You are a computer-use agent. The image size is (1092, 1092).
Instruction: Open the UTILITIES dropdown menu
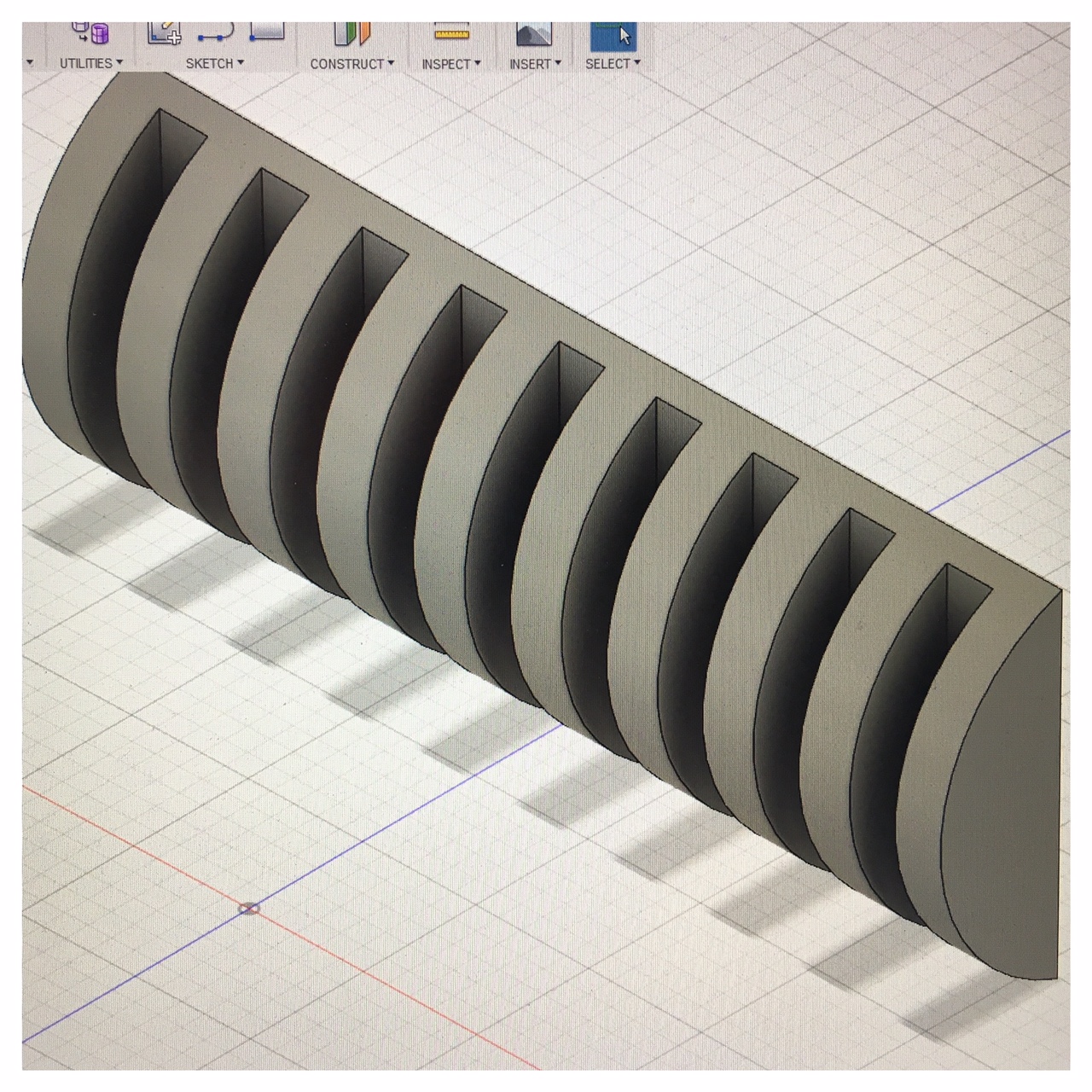point(91,63)
